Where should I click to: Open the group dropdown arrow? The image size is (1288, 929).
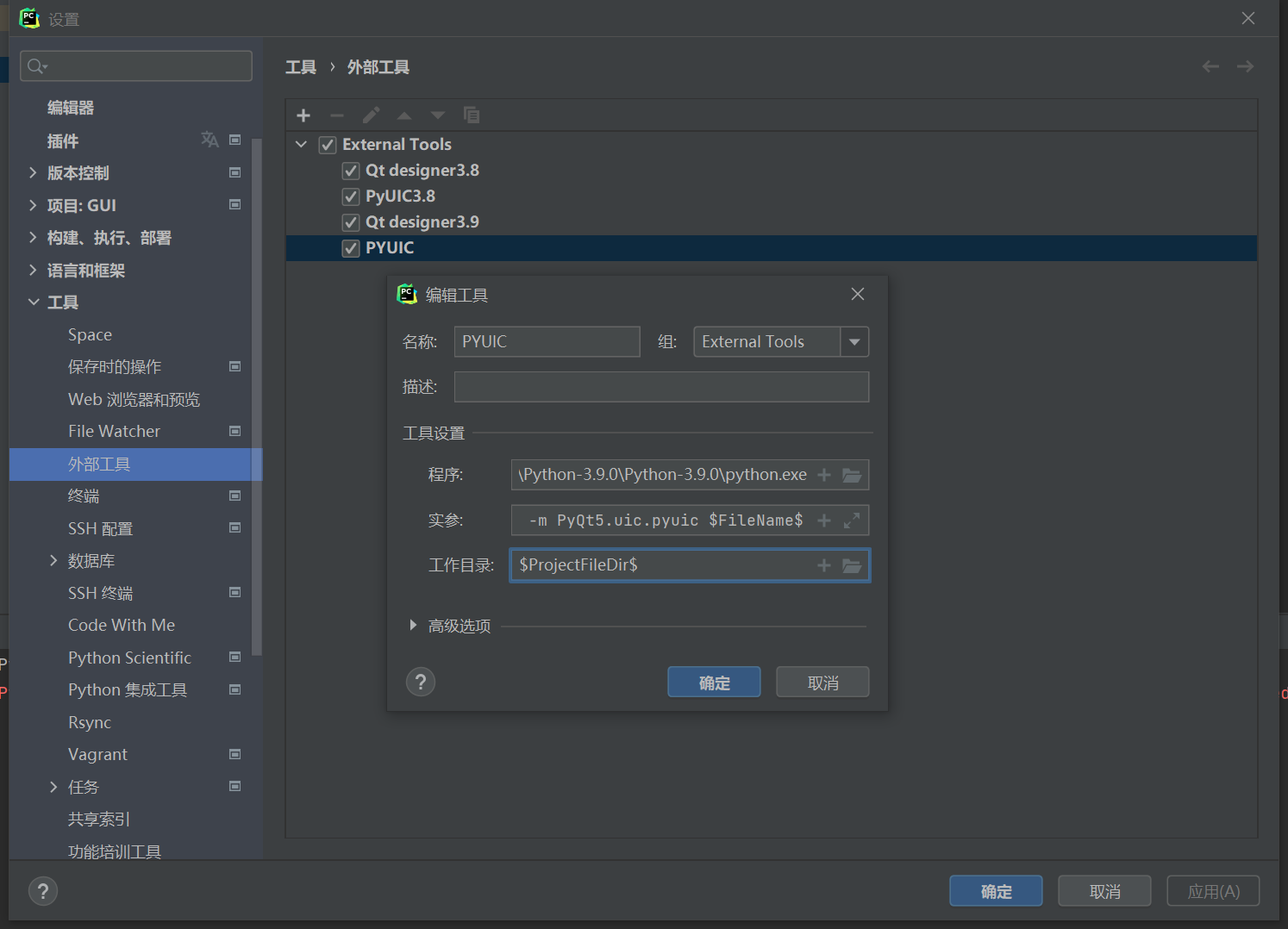(854, 342)
